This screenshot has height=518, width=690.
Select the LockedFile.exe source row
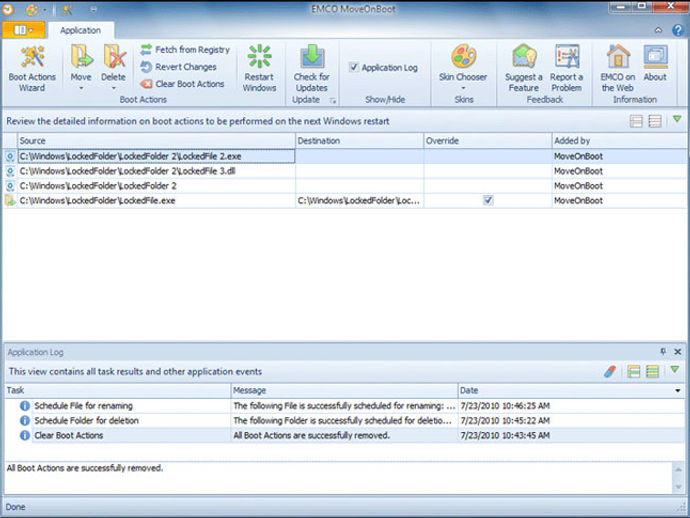[x=156, y=200]
